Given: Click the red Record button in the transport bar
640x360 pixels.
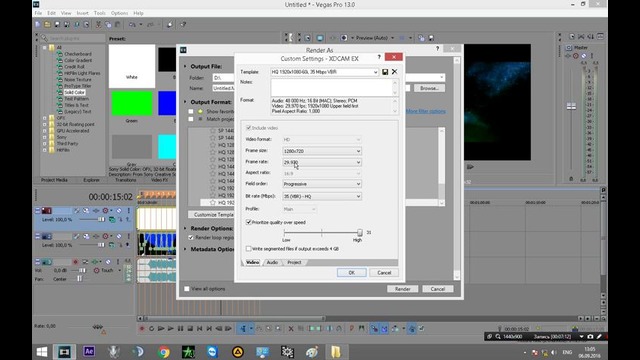Looking at the screenshot, I should (142, 329).
